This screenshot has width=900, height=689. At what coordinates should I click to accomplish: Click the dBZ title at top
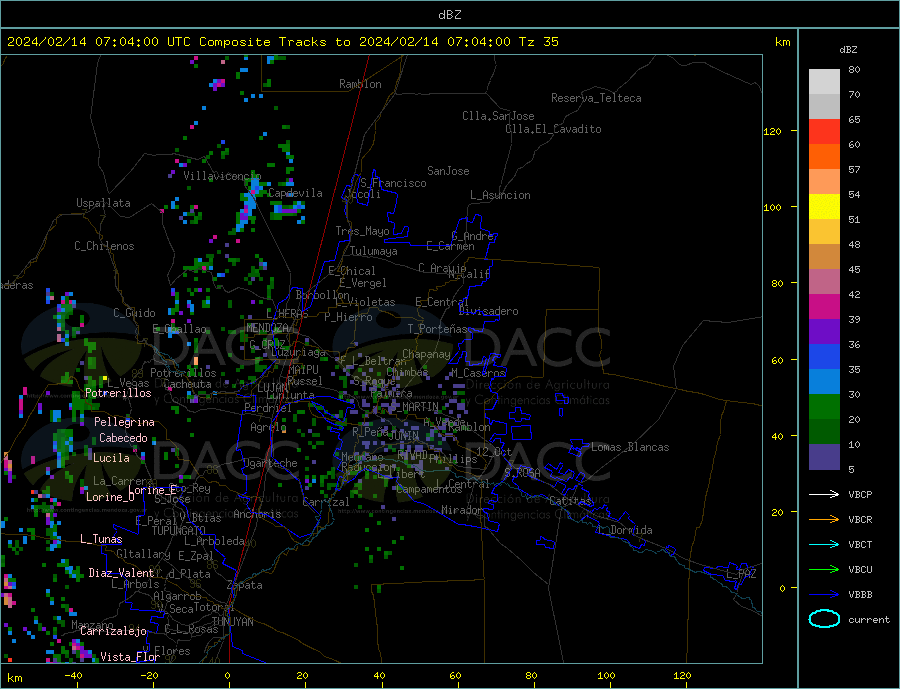(x=449, y=15)
